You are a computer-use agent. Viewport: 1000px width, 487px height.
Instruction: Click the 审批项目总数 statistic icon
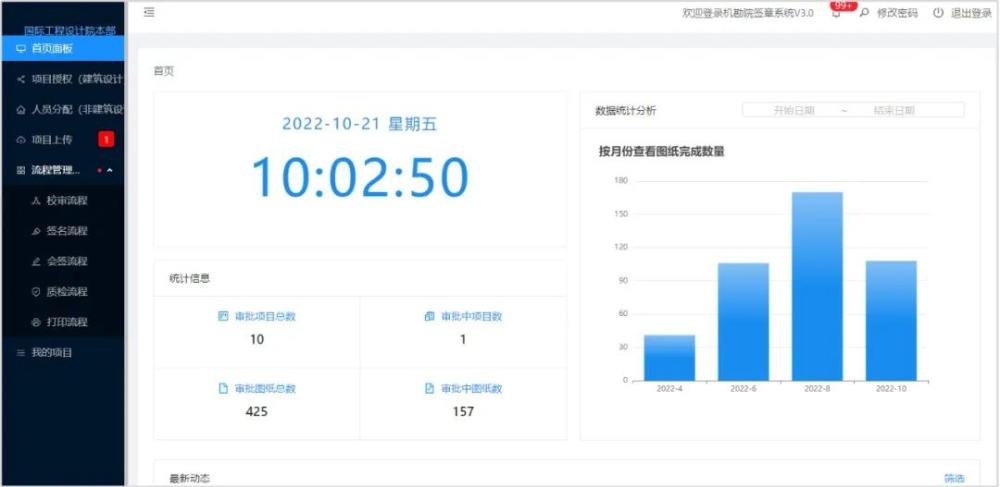coord(223,316)
